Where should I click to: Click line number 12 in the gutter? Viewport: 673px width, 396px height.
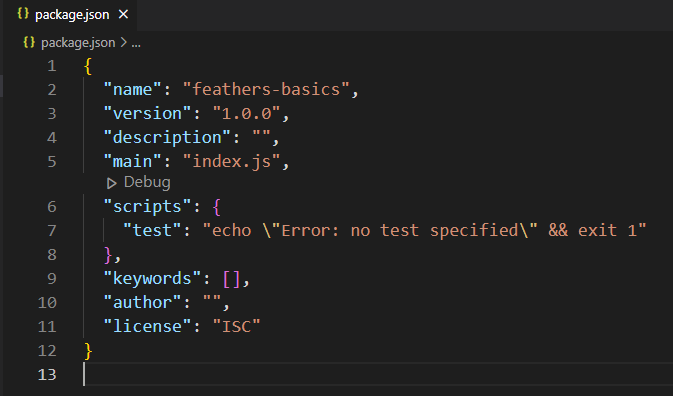click(x=47, y=351)
